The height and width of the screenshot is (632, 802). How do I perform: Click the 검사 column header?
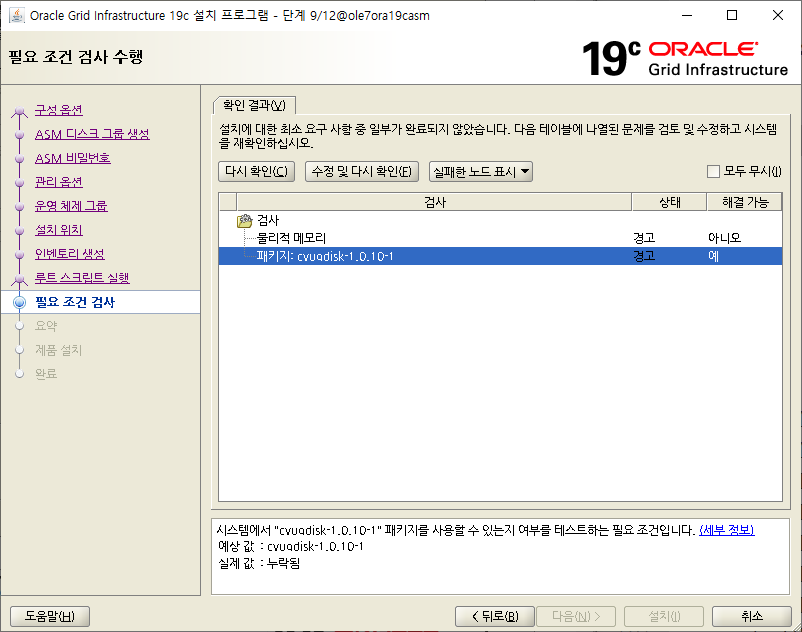tap(434, 202)
